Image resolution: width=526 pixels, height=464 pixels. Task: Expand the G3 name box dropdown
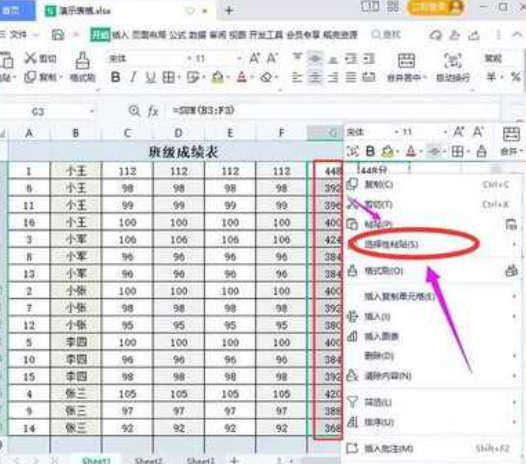click(92, 111)
